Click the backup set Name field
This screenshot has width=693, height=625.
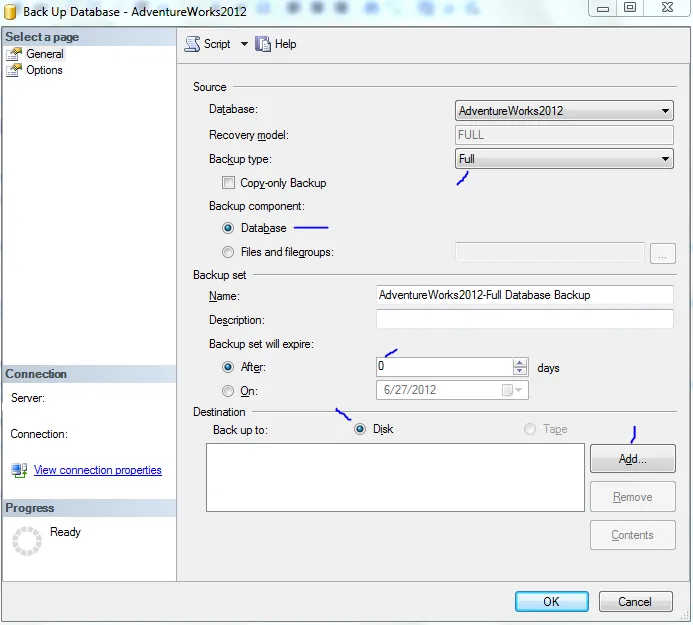pyautogui.click(x=525, y=295)
